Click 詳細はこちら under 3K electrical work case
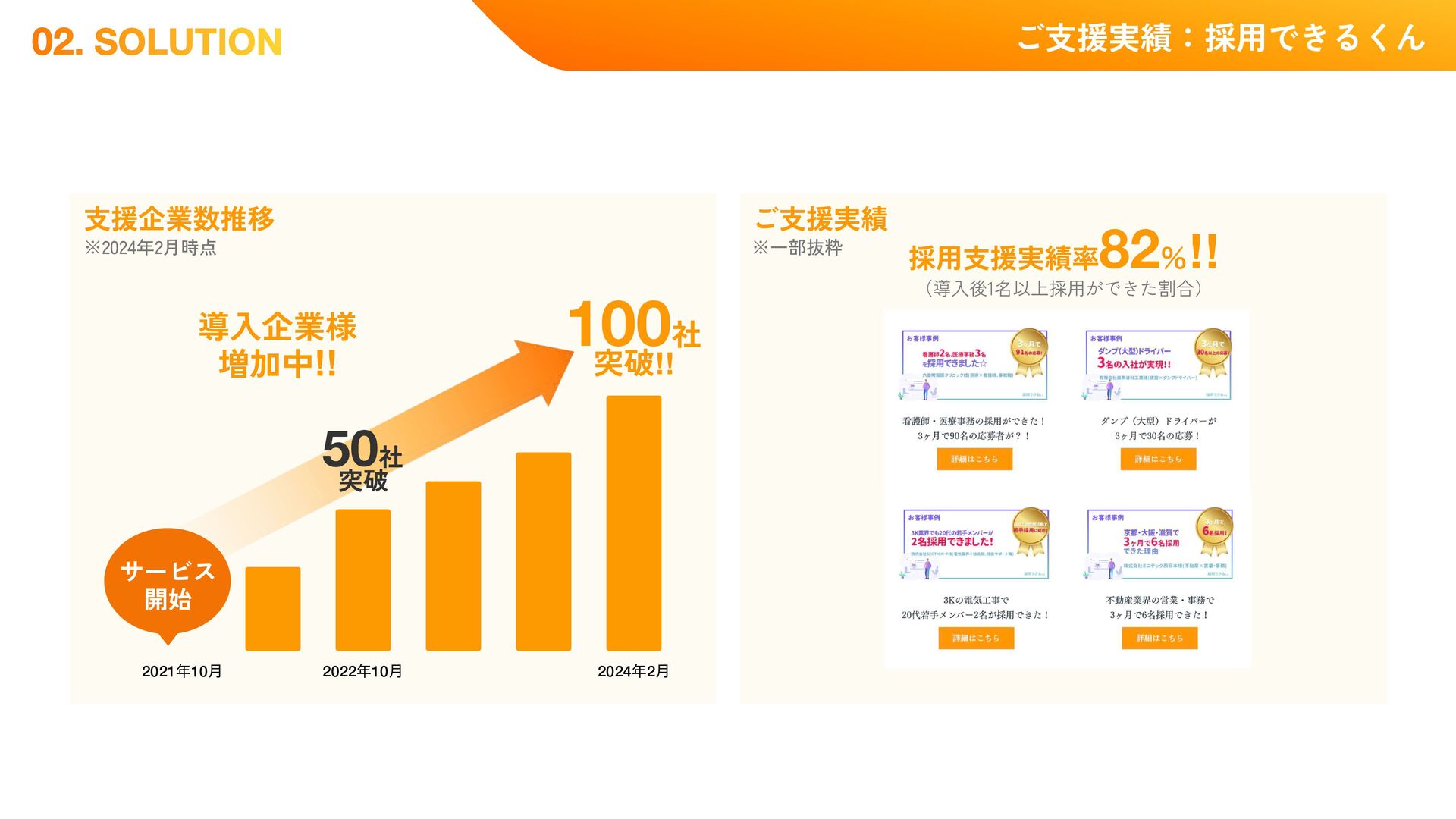 pyautogui.click(x=976, y=638)
